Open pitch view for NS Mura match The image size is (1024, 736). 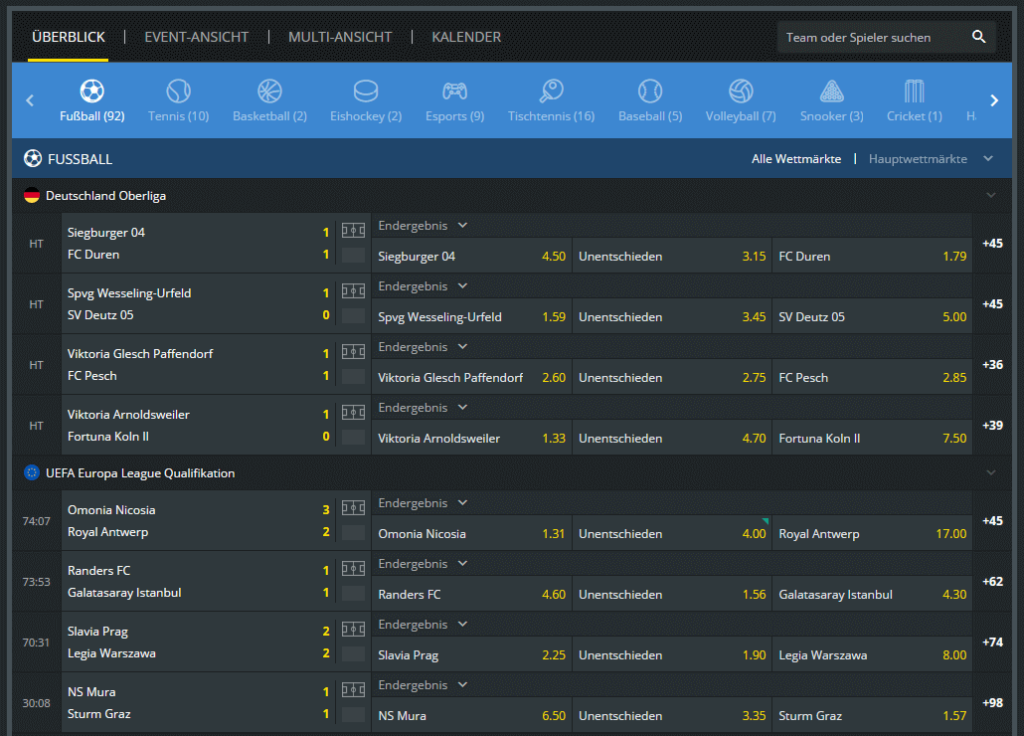click(353, 690)
